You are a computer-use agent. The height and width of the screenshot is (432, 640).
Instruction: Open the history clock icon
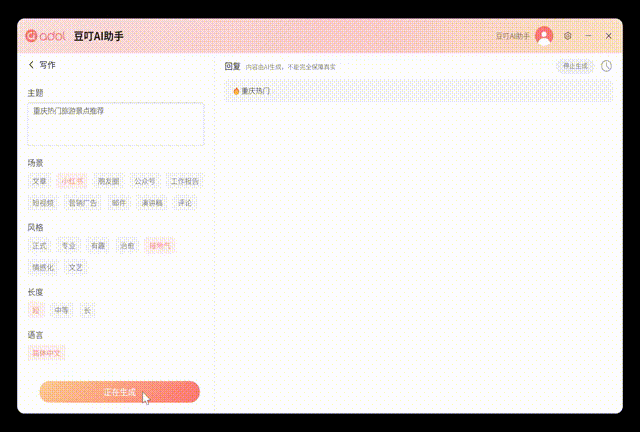pyautogui.click(x=607, y=66)
